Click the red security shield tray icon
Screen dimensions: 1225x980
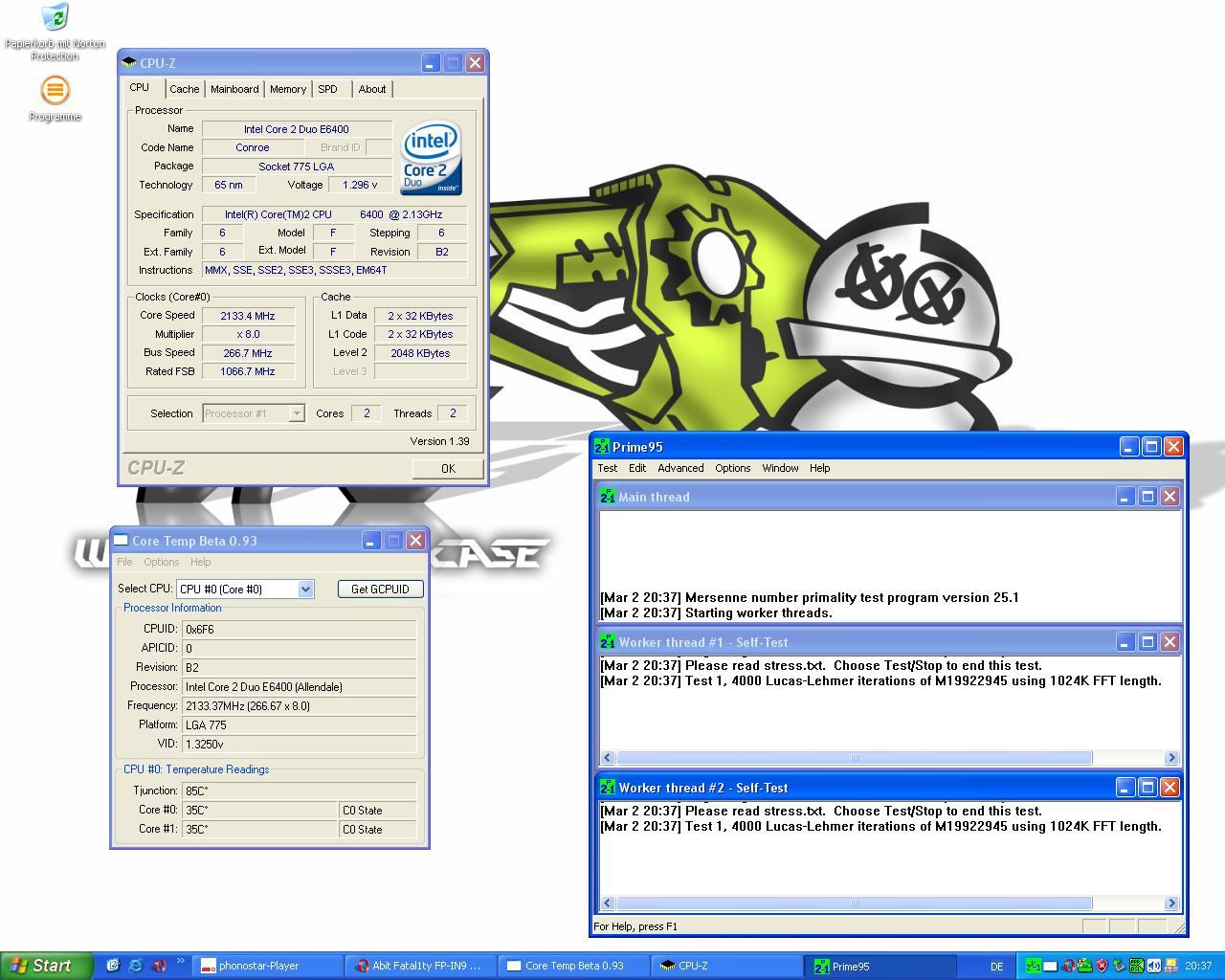click(1102, 966)
